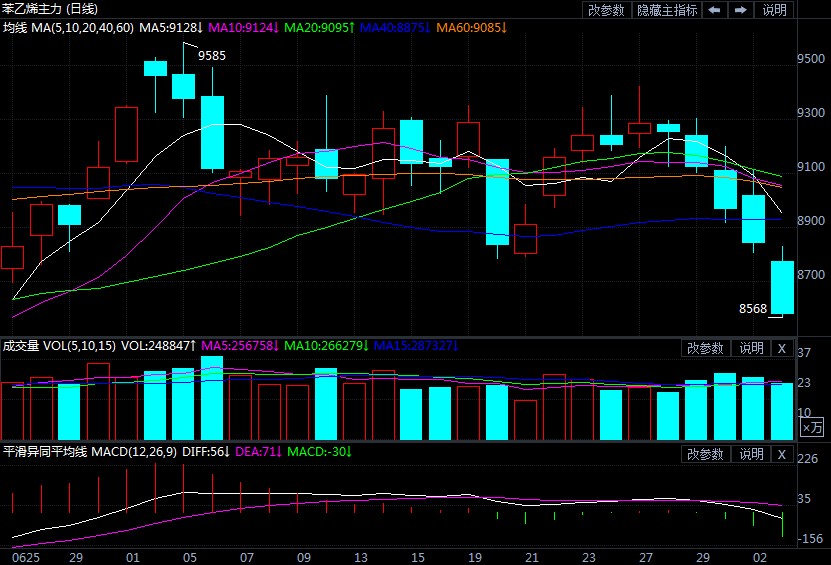
Task: Click the right arrow navigation button
Action: 741,10
